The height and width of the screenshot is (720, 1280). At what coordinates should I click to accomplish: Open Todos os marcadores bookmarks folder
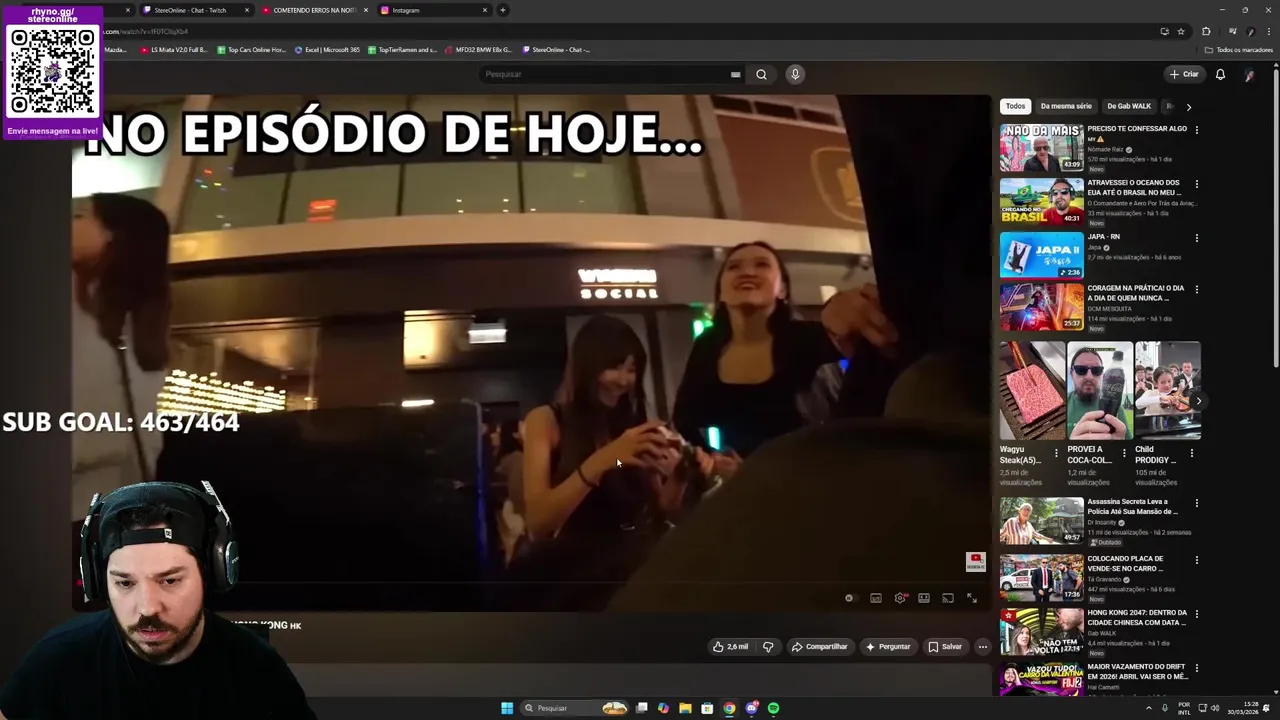[1239, 49]
